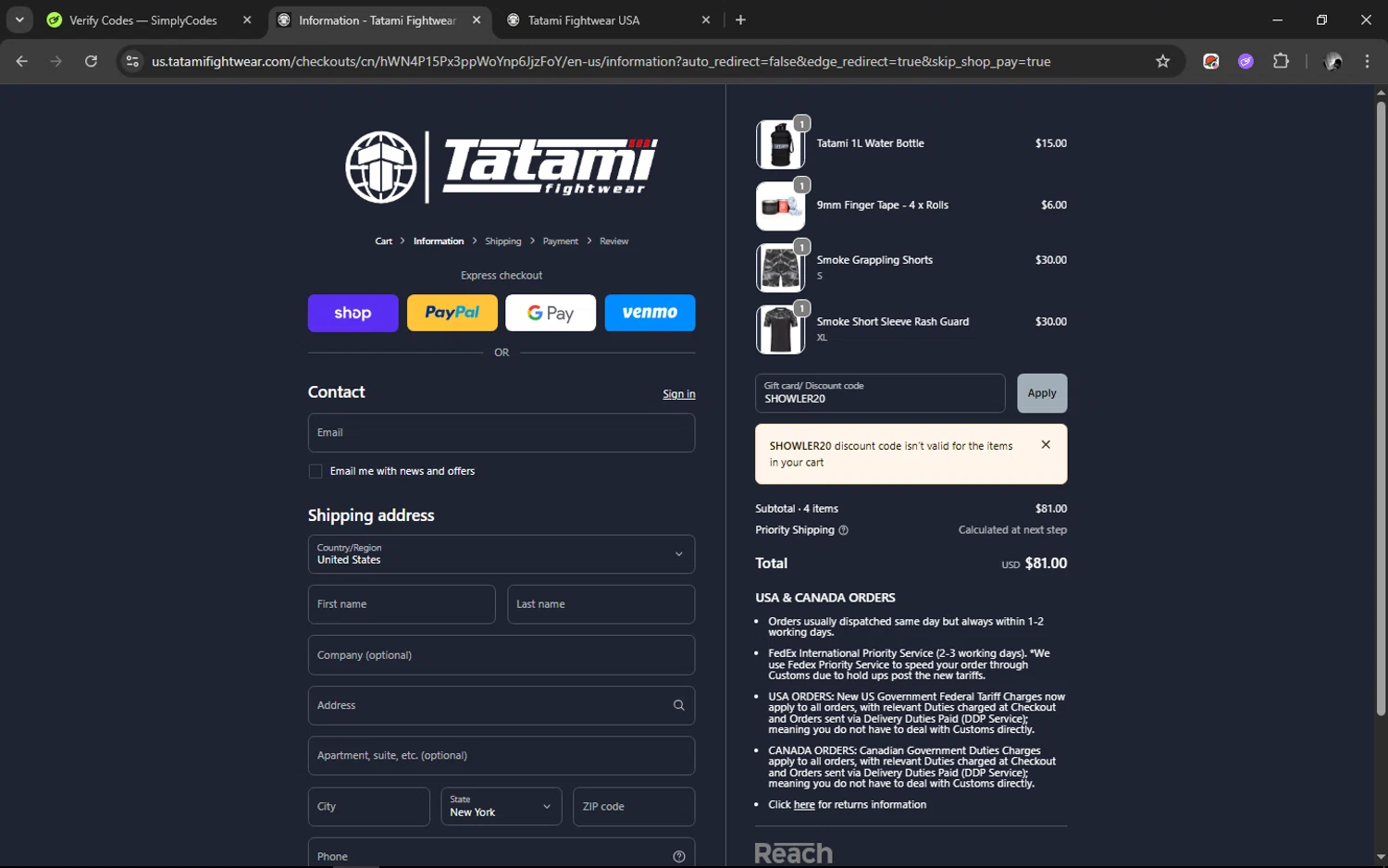Switch to the Tatami Fightwear USA tab
The width and height of the screenshot is (1388, 868).
(584, 19)
